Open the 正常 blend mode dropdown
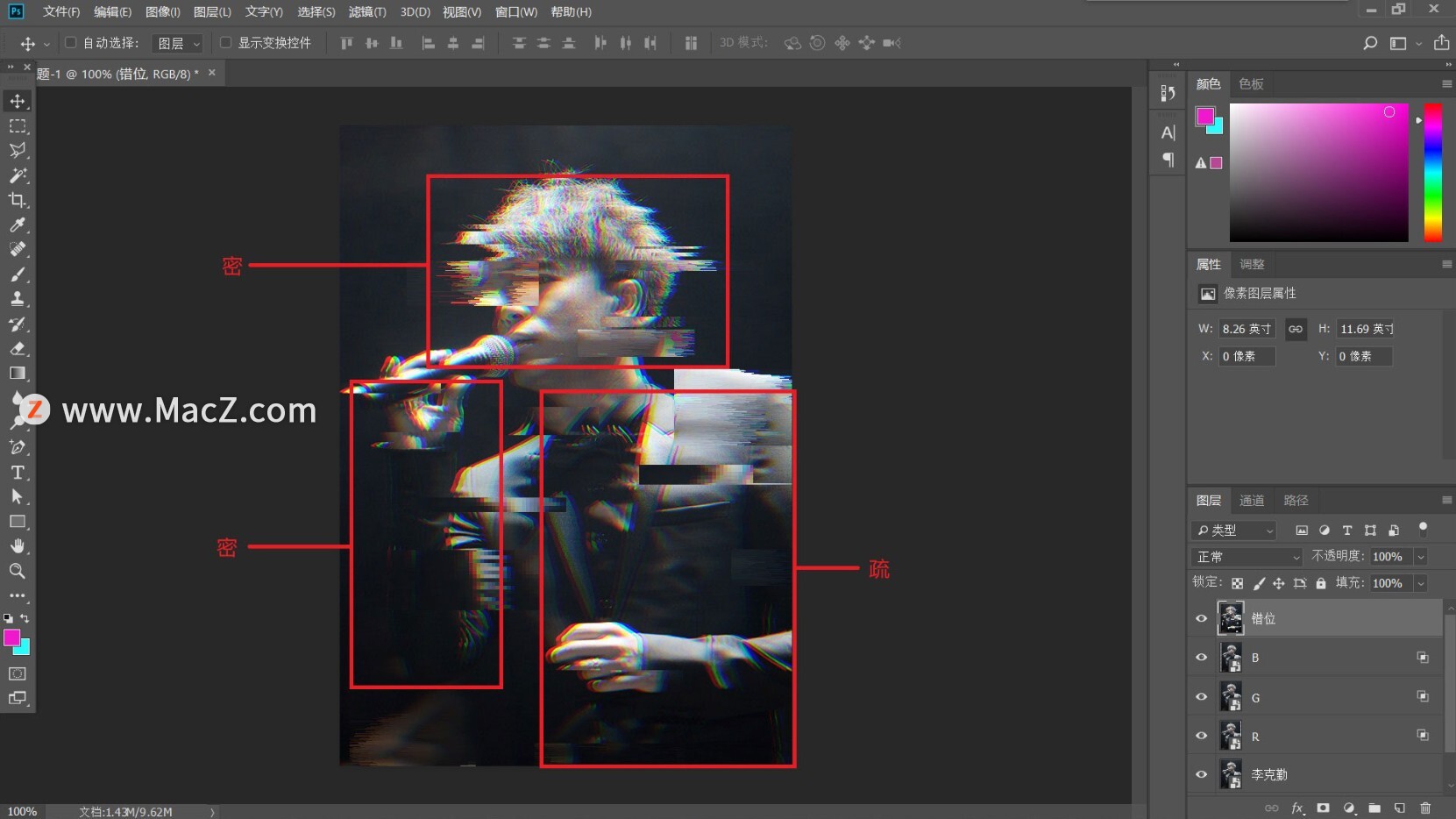This screenshot has height=819, width=1456. tap(1248, 557)
